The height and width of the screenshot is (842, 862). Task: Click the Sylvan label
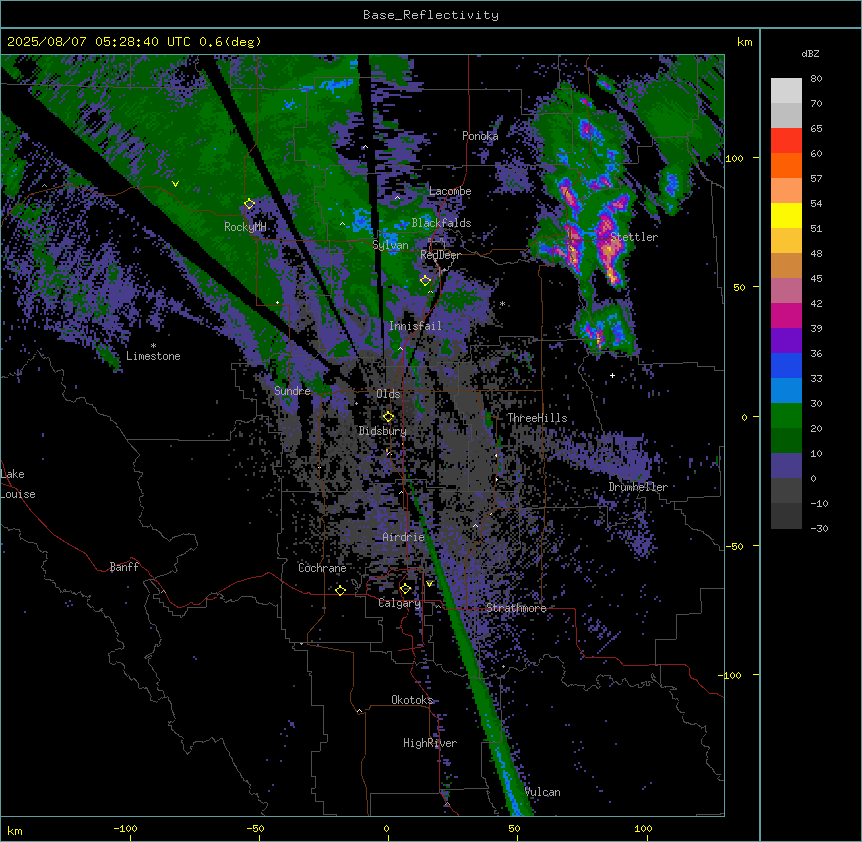(390, 245)
